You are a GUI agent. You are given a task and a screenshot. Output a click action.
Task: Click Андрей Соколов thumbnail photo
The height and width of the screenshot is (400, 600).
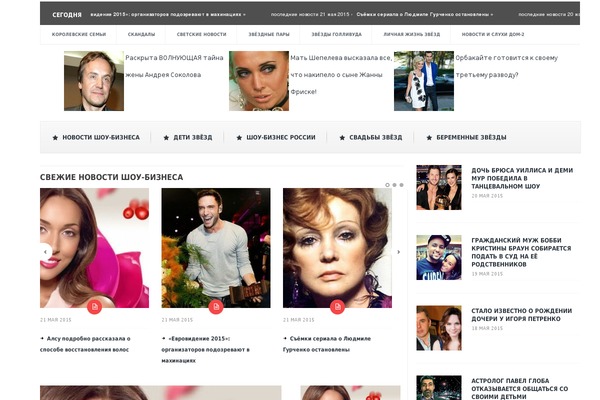[x=94, y=81]
